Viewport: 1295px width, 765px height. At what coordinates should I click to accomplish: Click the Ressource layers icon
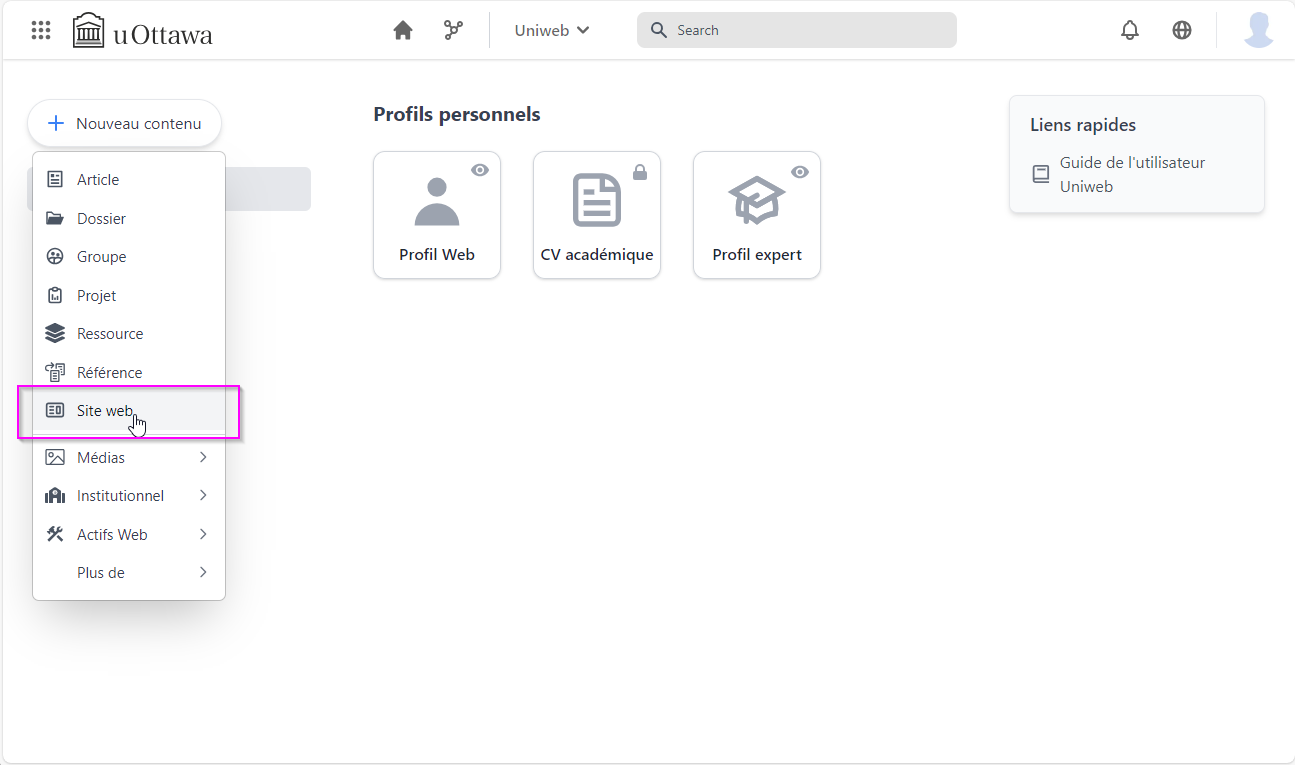[55, 334]
